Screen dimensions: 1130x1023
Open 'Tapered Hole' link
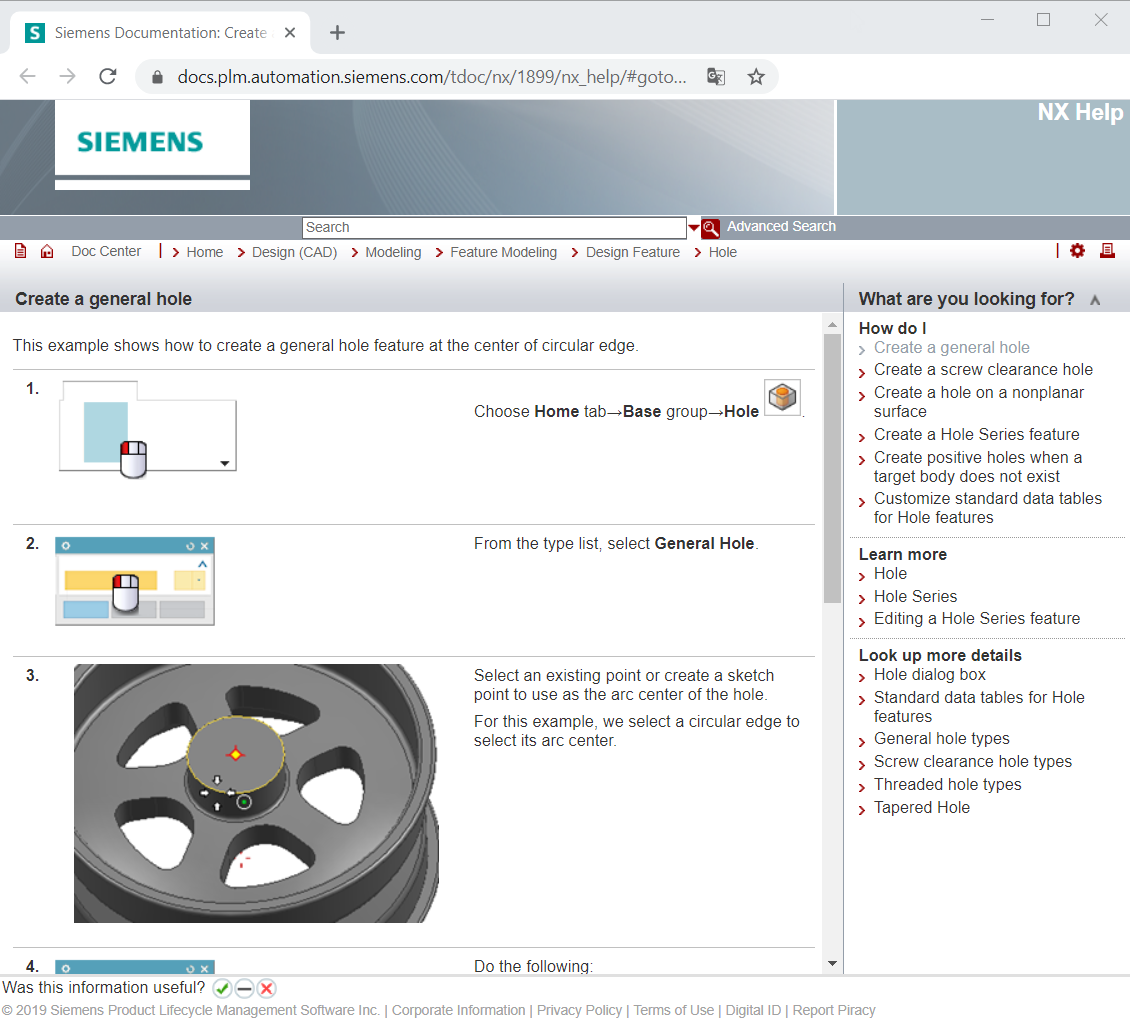point(922,808)
